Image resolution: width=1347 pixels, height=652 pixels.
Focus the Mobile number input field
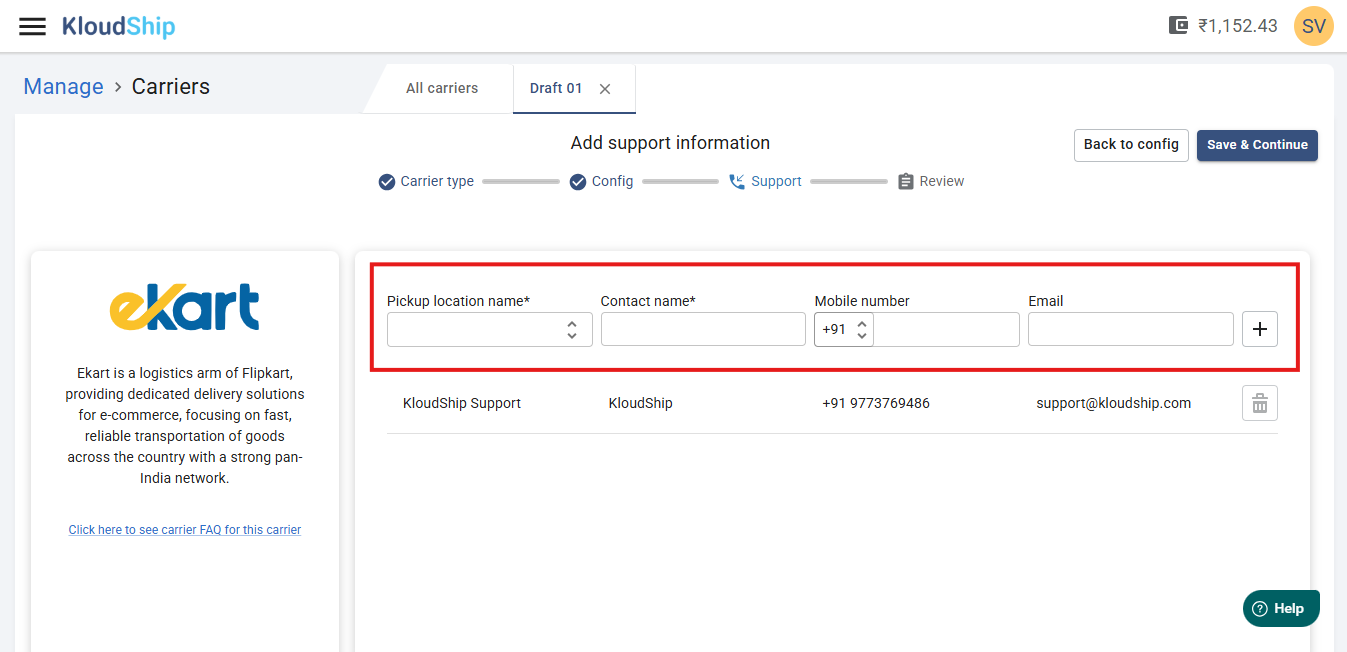tap(946, 329)
